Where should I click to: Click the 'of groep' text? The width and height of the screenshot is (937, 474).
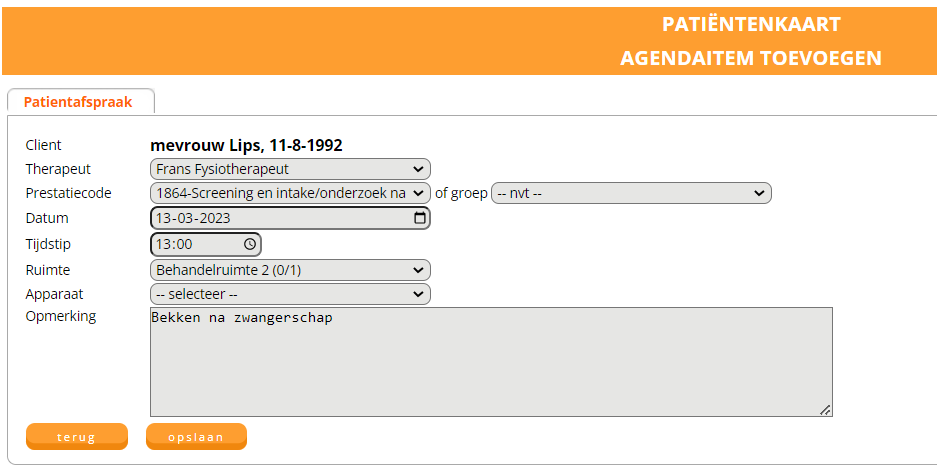point(461,193)
